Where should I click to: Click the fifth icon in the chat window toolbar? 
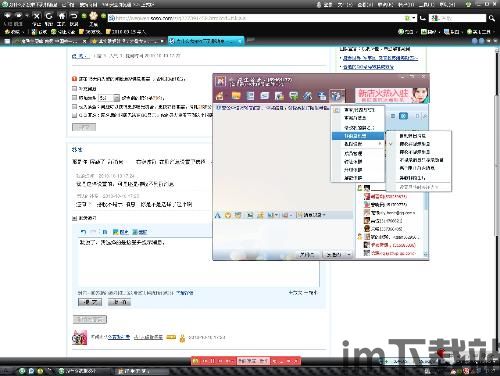279,96
